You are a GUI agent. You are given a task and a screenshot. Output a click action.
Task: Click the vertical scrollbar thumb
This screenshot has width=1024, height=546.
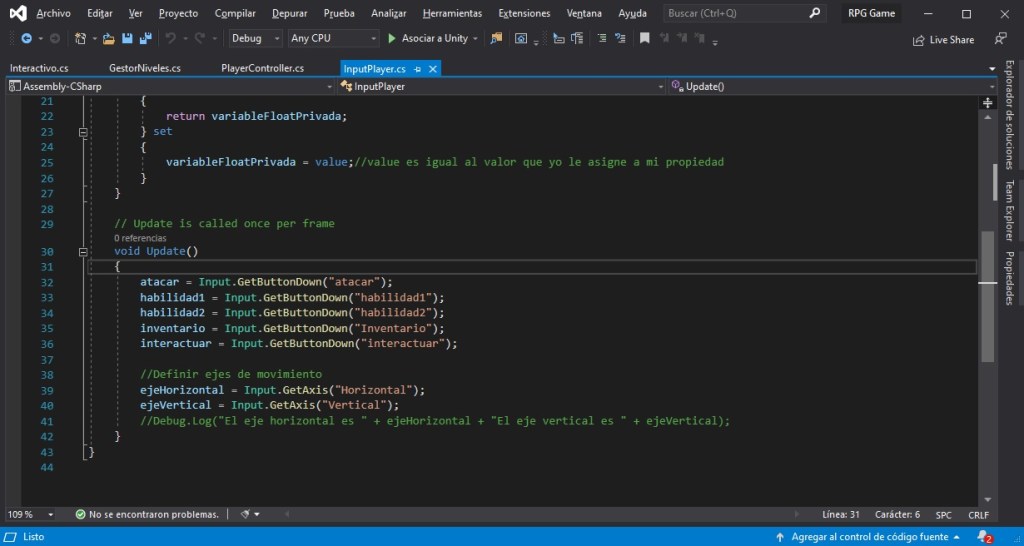tap(987, 296)
